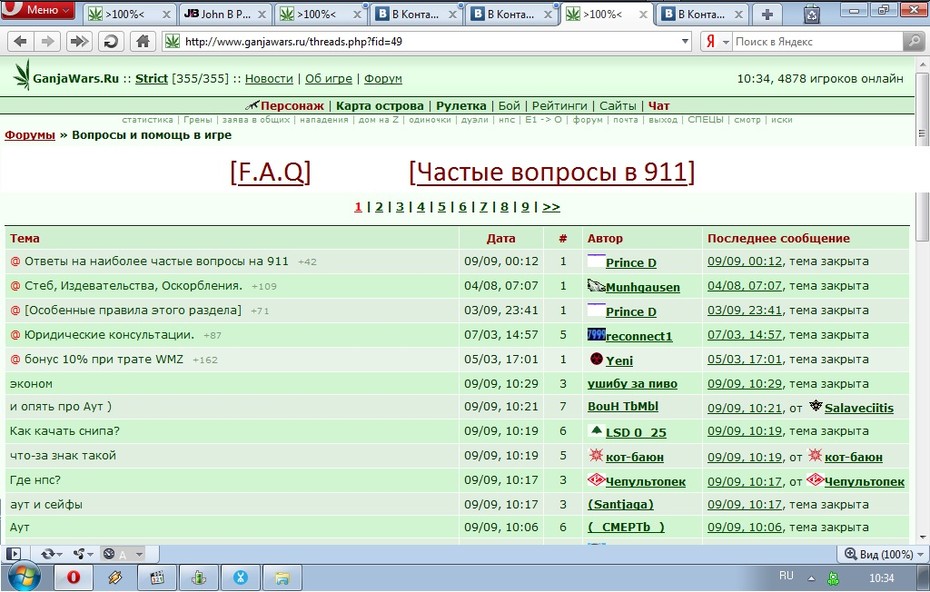Switch to the first >100%< tab
The height and width of the screenshot is (592, 930).
[128, 14]
